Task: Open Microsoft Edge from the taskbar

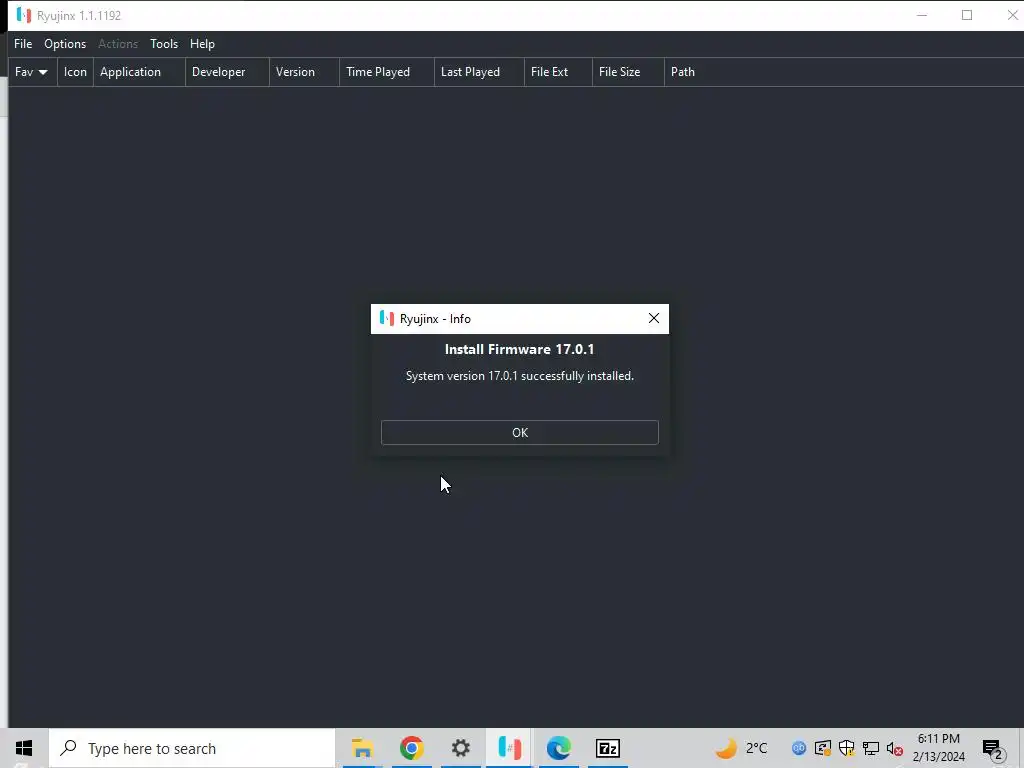Action: [559, 748]
